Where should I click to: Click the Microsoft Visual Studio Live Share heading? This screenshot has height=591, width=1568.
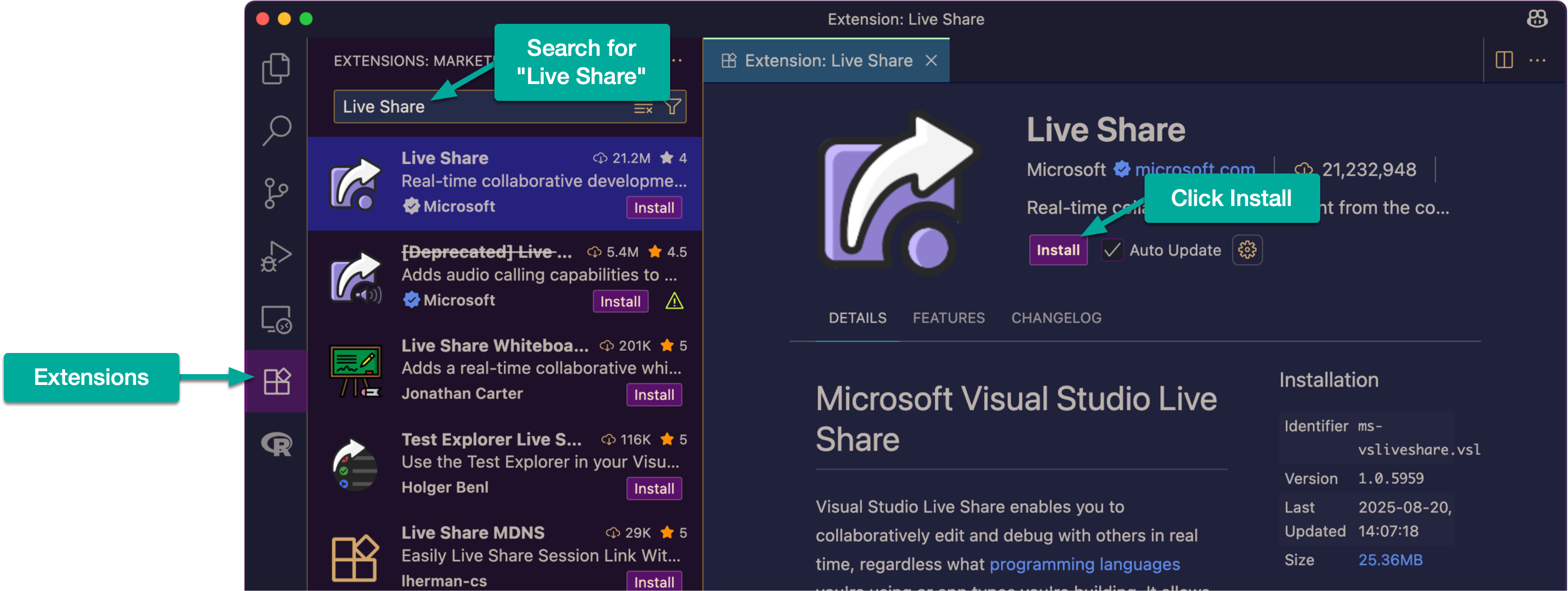(x=1016, y=419)
